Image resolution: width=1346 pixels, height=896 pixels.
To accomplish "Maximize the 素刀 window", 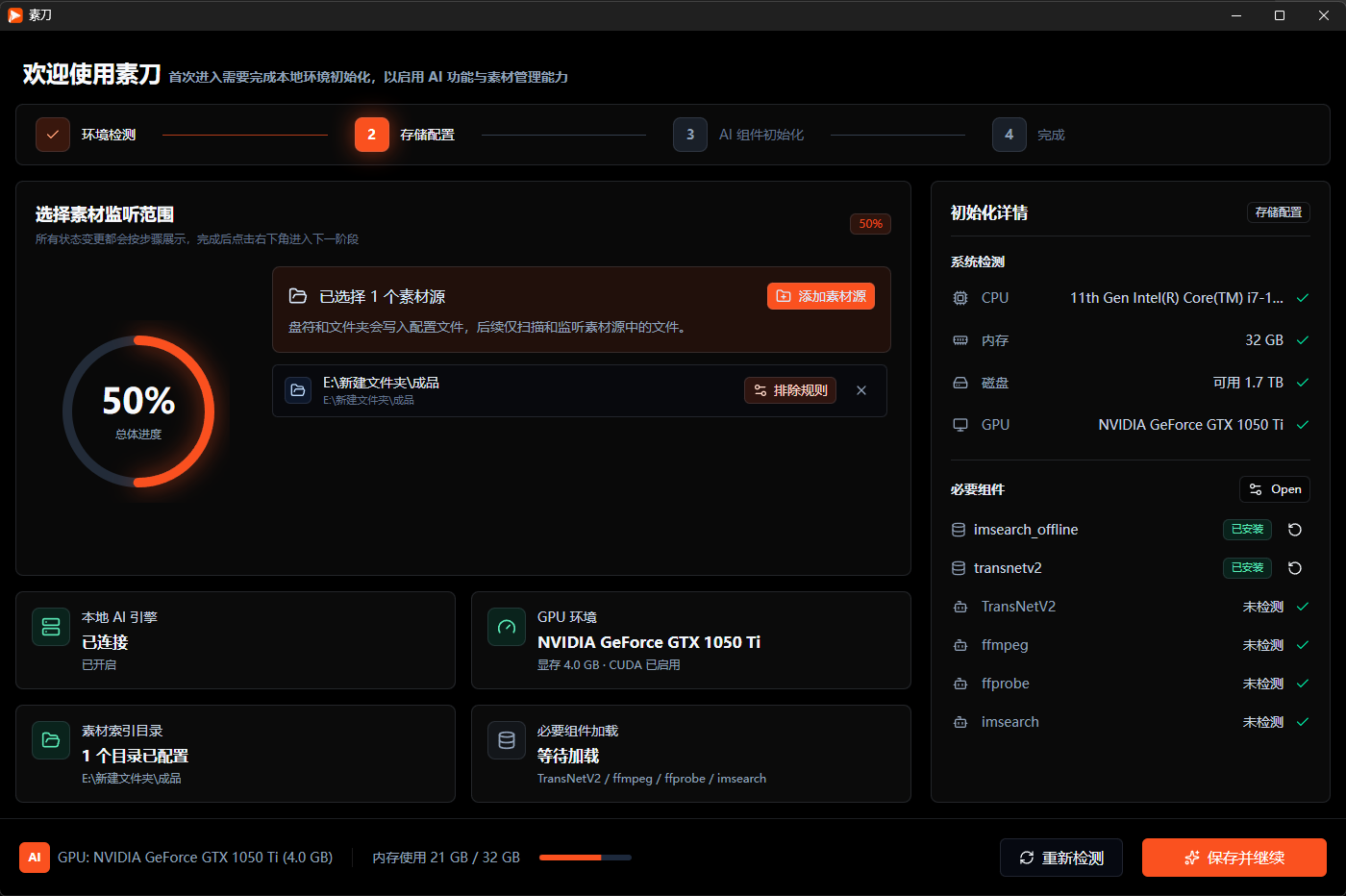I will [1280, 15].
